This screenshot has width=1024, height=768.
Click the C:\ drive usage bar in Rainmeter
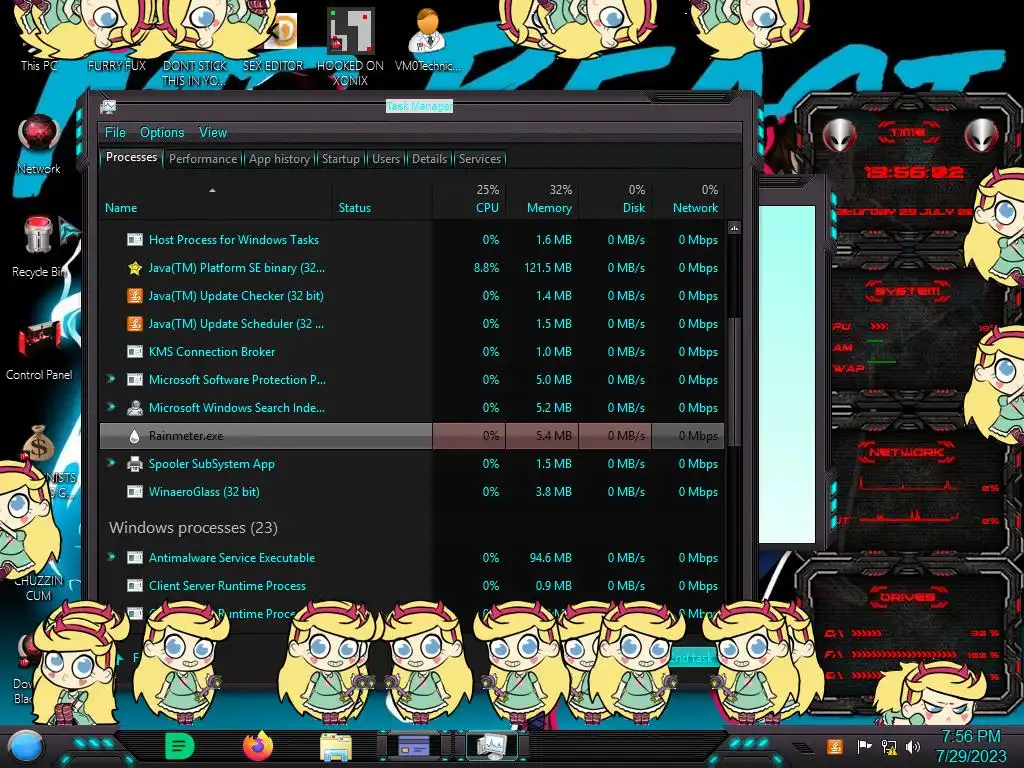click(x=867, y=633)
